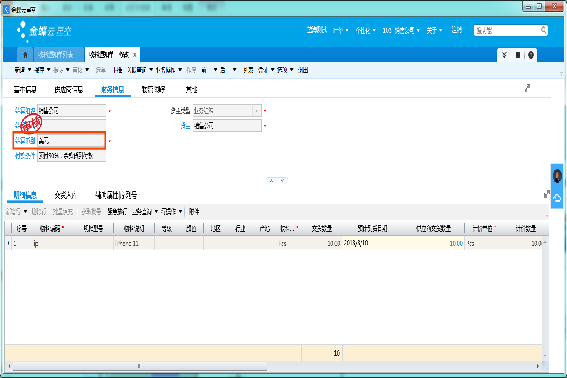Open the dropdown arrow next to 新增
The image size is (567, 378).
[29, 69]
